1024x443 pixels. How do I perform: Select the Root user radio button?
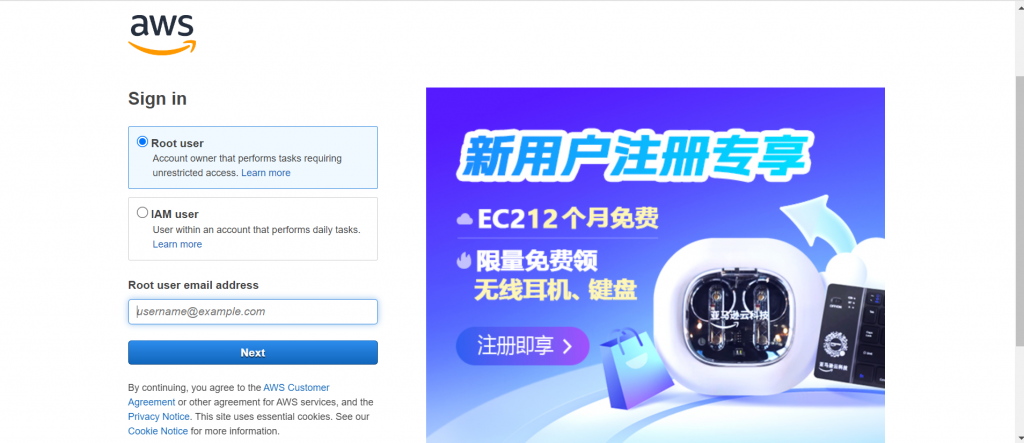142,142
